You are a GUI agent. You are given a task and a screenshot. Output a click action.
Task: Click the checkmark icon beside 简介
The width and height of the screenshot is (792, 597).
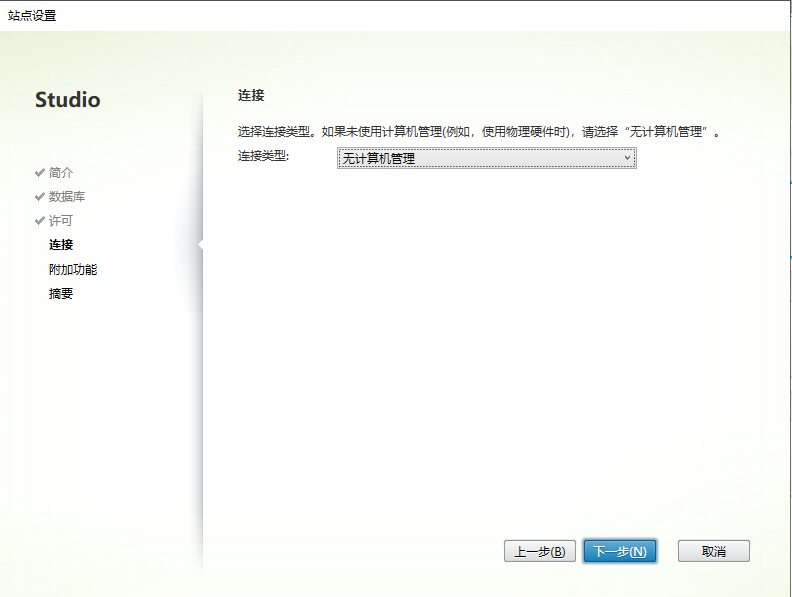pos(40,172)
